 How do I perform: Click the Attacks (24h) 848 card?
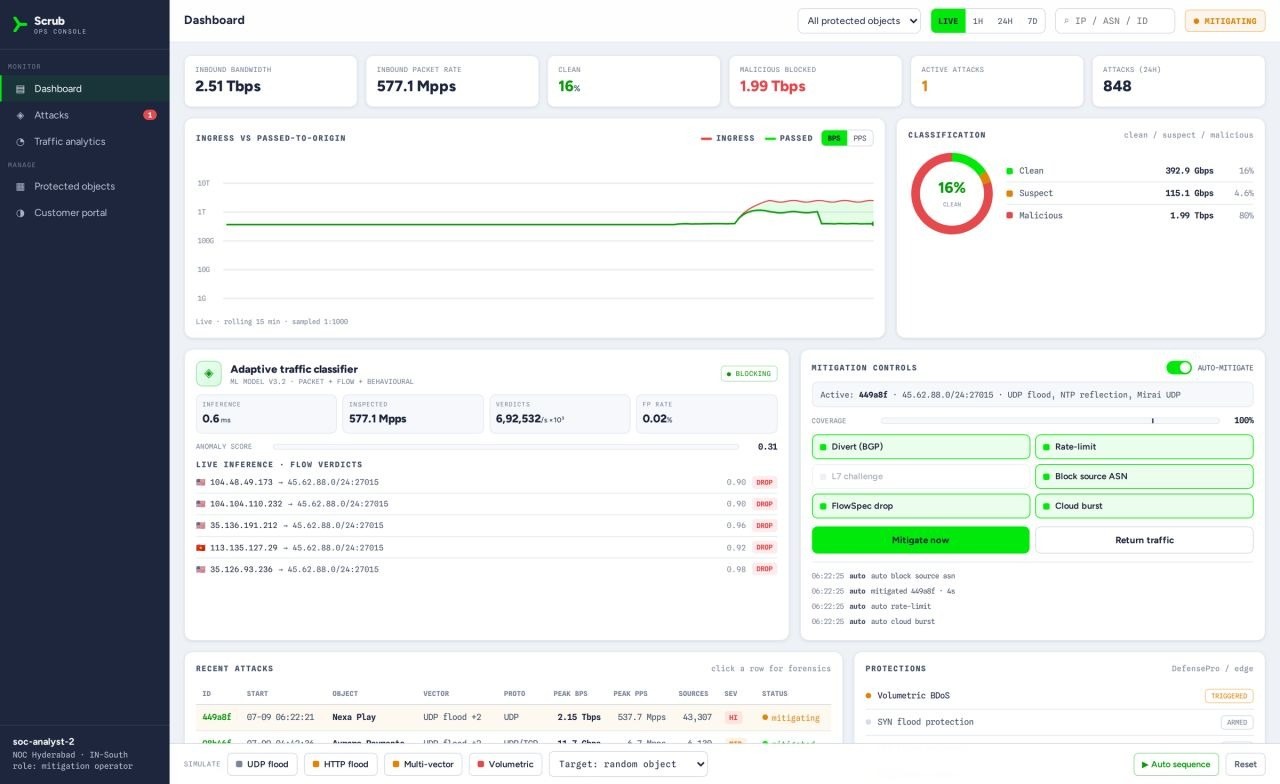pos(1179,81)
